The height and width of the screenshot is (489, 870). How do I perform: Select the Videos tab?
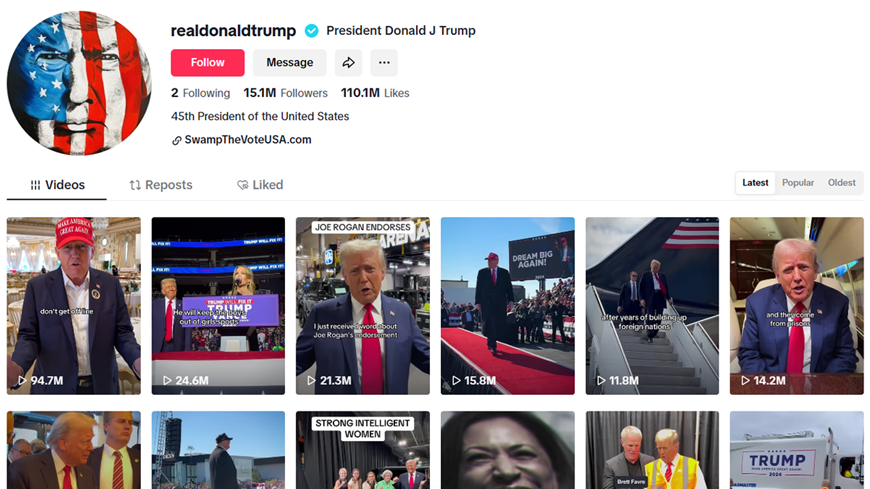tap(57, 185)
